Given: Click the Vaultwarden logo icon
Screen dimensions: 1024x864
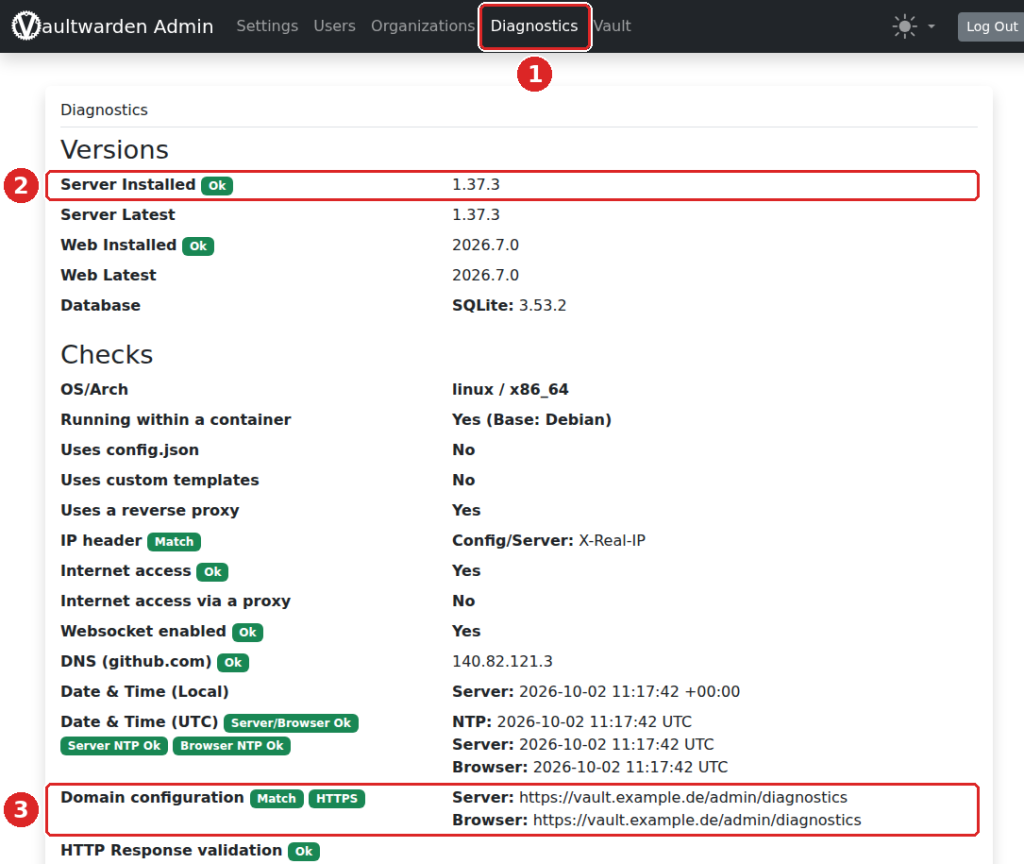Looking at the screenshot, I should 26,25.
